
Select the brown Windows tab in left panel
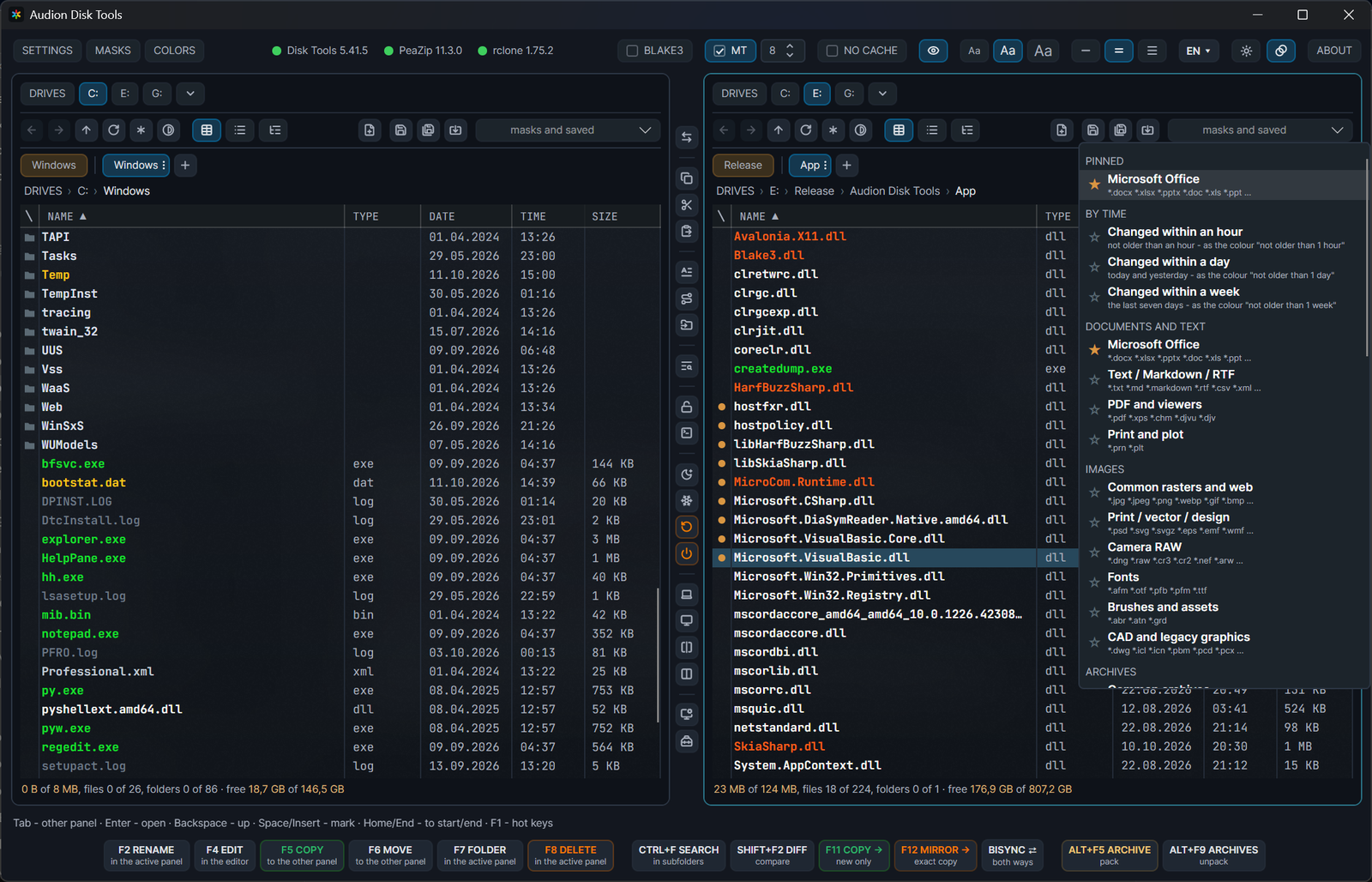pyautogui.click(x=53, y=166)
